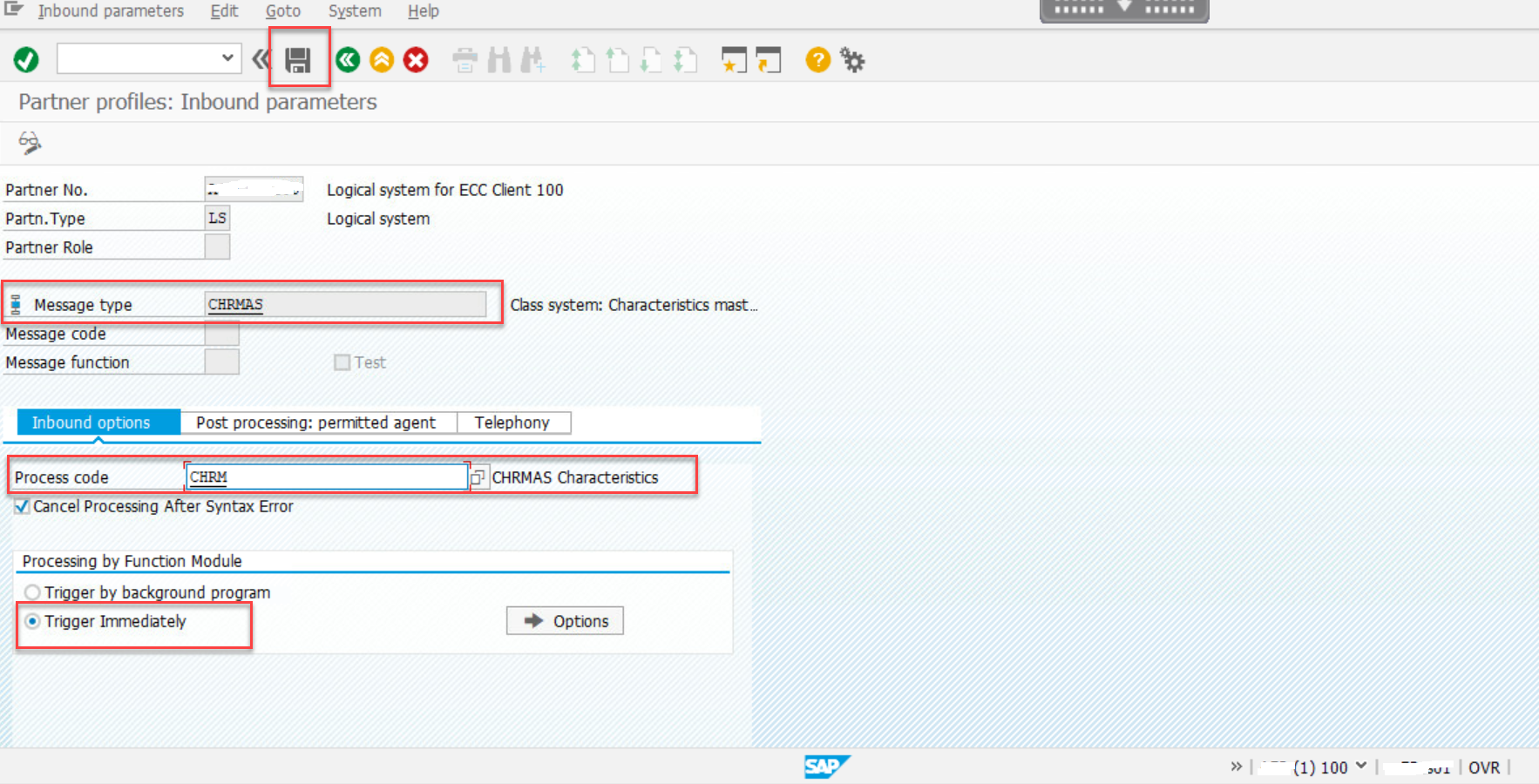Click 'Class system: Characteristics mast...' text
1539x784 pixels.
pyautogui.click(x=634, y=305)
